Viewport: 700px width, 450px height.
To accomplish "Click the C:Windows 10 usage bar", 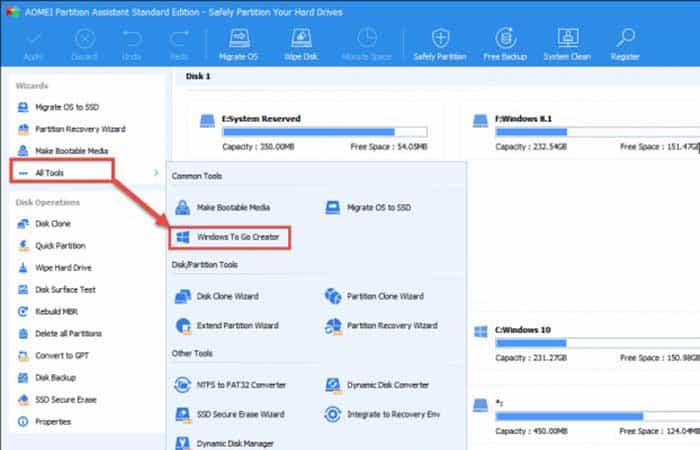I will tap(597, 343).
